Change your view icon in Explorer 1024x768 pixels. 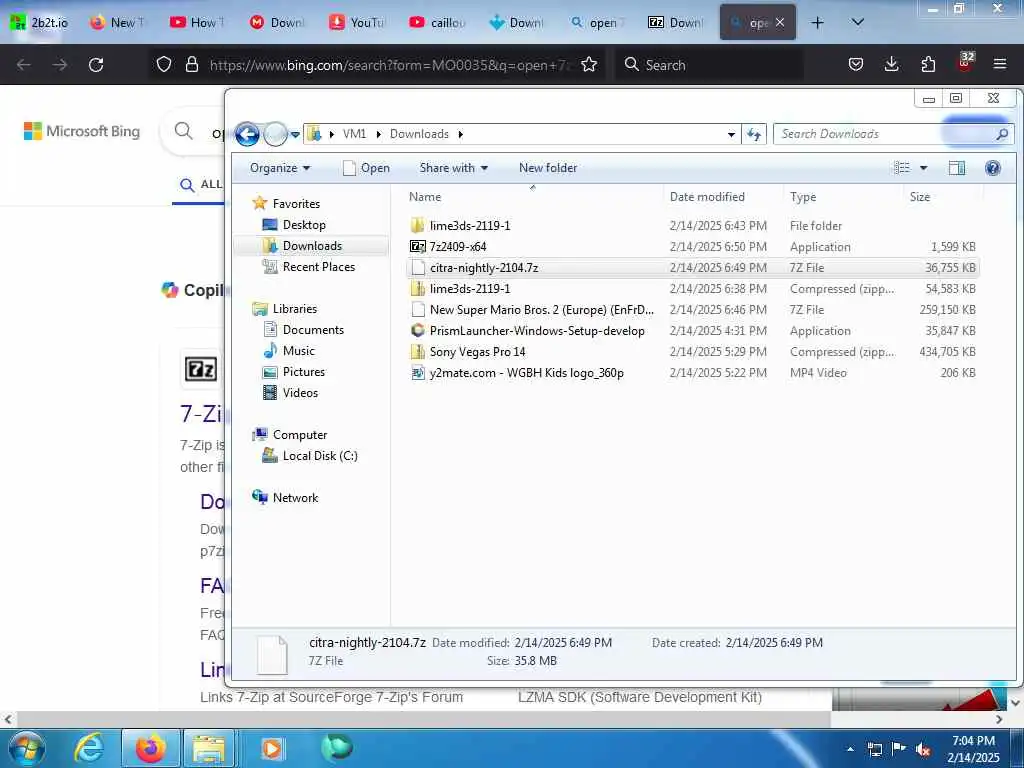(x=902, y=168)
